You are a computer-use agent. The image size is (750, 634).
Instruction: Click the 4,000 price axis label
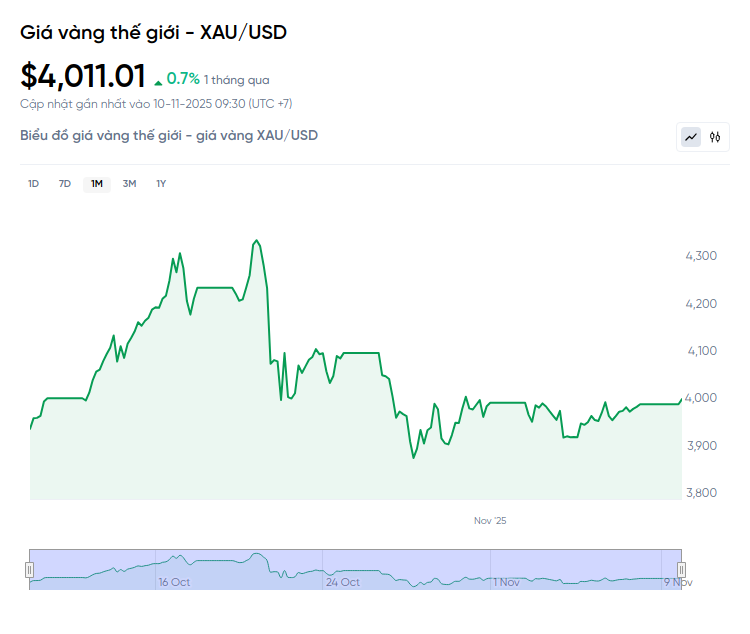[x=700, y=398]
